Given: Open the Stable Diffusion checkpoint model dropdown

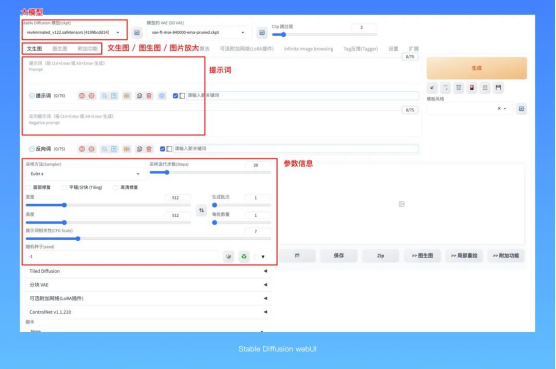Looking at the screenshot, I should coord(73,32).
